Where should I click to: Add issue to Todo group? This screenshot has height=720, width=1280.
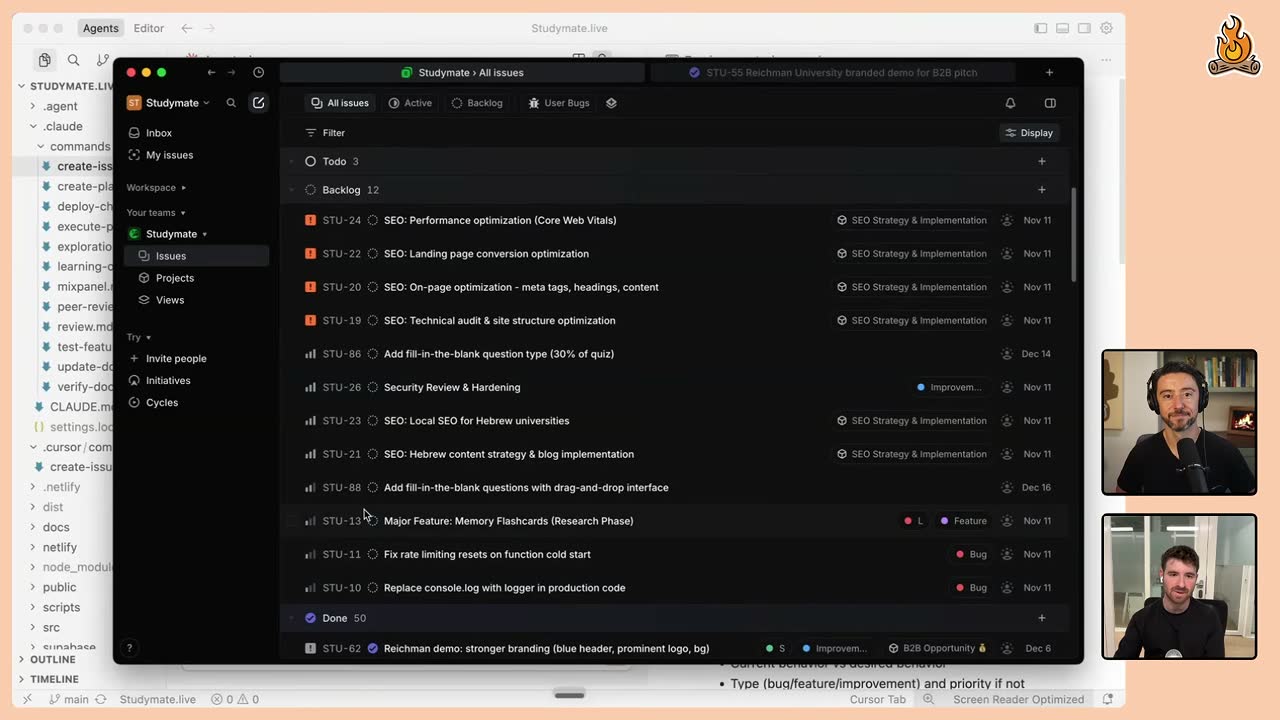pos(1042,161)
